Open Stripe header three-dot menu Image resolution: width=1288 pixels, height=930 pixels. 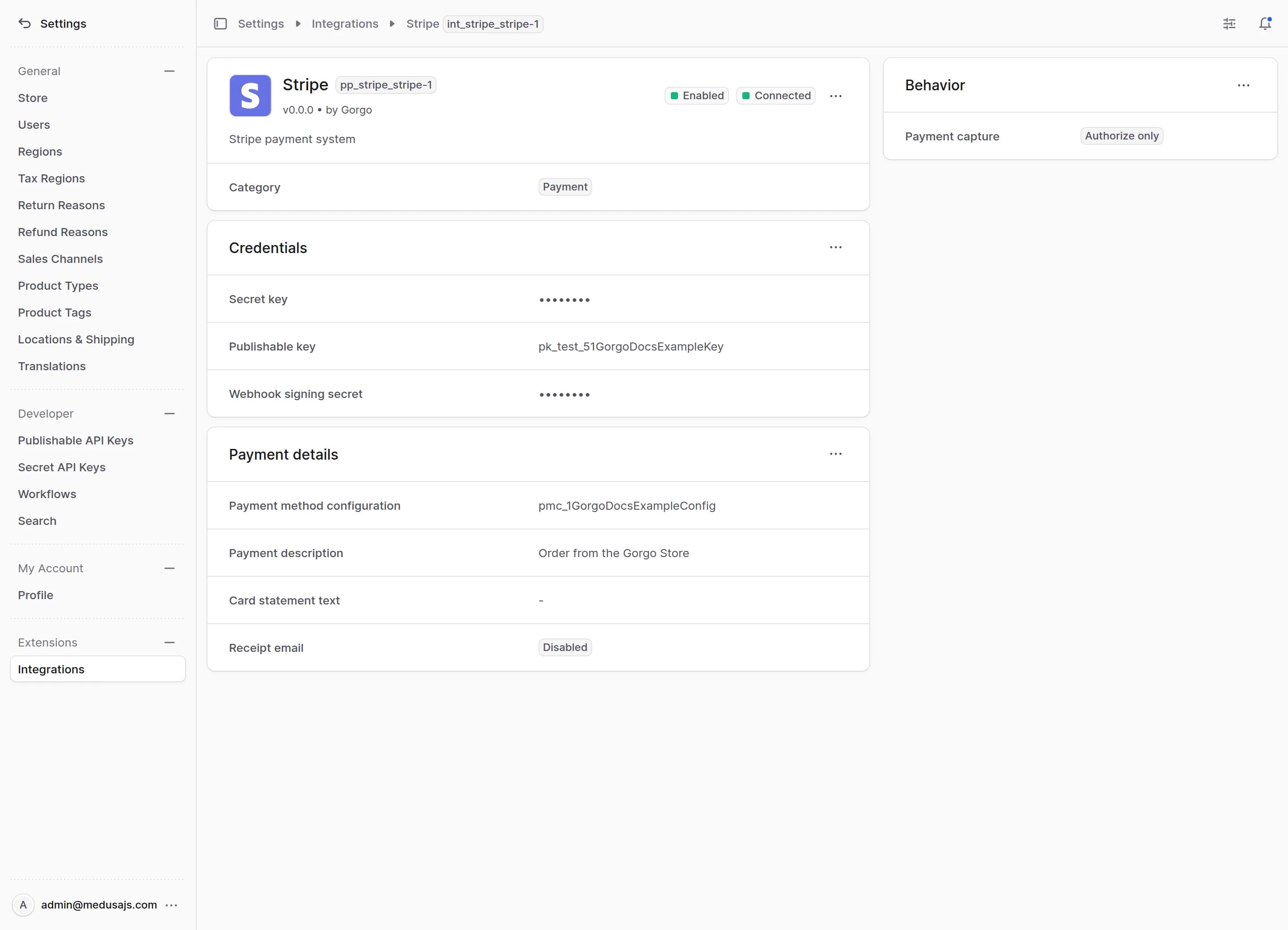pos(836,96)
